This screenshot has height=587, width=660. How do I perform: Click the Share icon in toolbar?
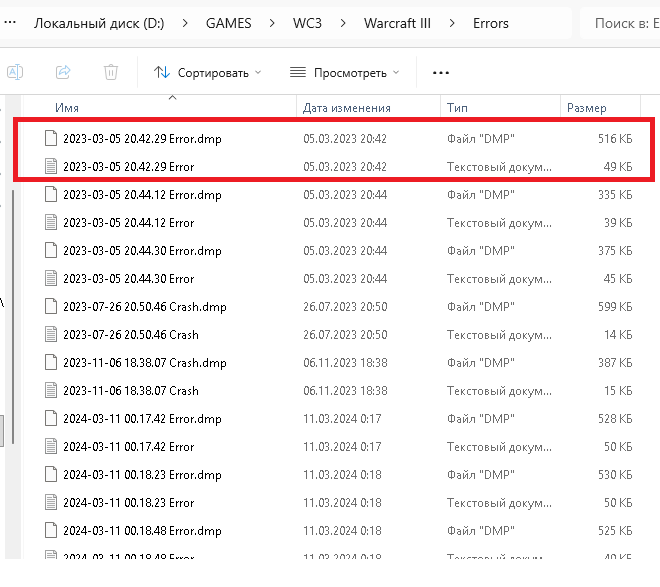(x=63, y=72)
